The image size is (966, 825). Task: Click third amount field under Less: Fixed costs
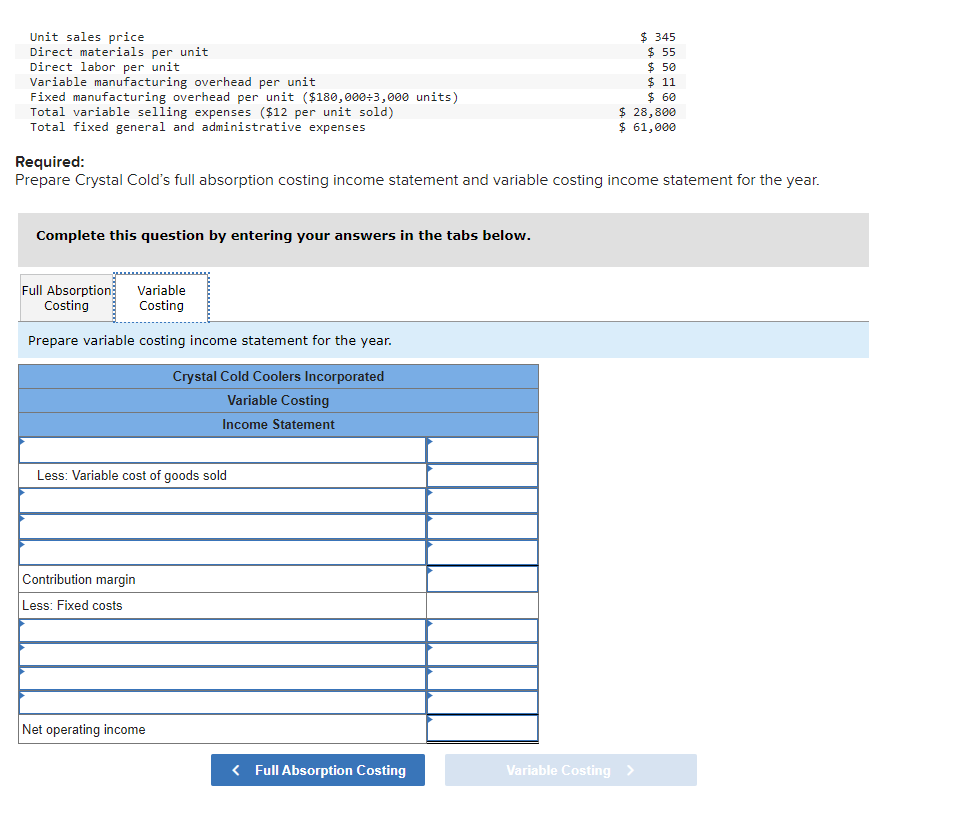pyautogui.click(x=482, y=678)
